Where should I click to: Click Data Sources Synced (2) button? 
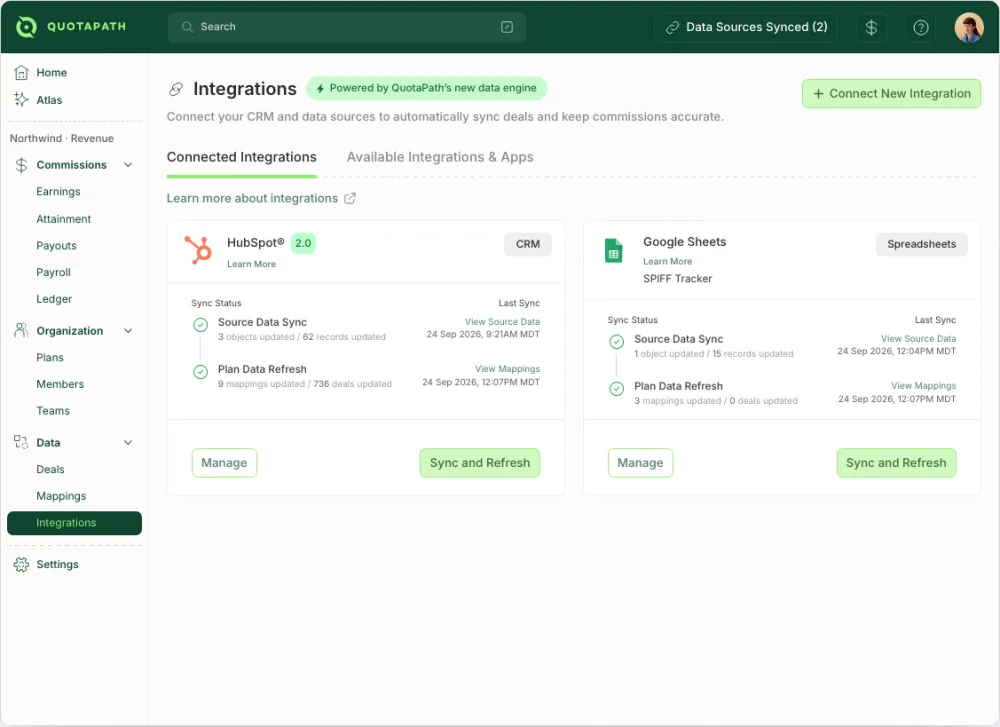[746, 27]
